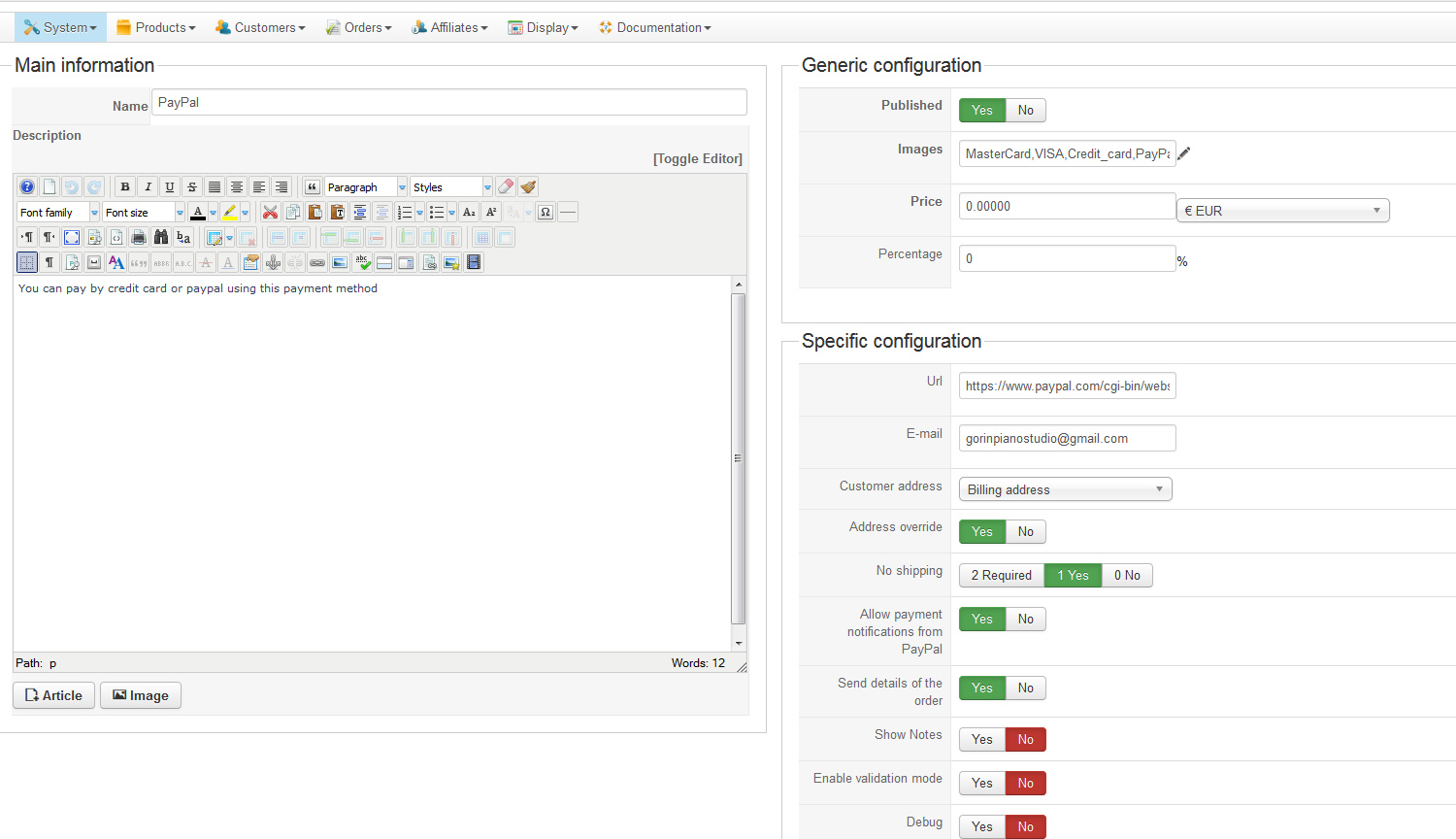
Task: Set Published to No
Action: click(1025, 111)
